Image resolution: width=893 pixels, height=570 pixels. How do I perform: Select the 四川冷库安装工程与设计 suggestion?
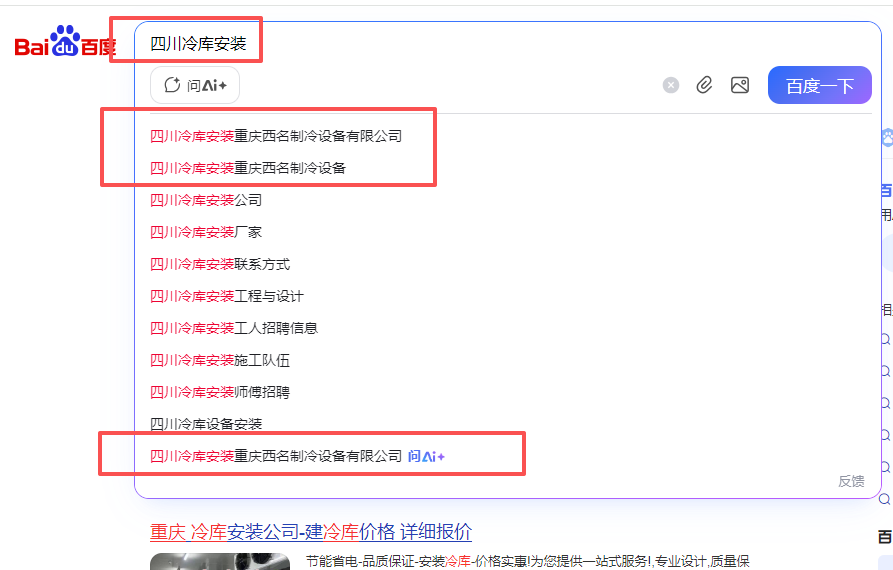pos(227,296)
